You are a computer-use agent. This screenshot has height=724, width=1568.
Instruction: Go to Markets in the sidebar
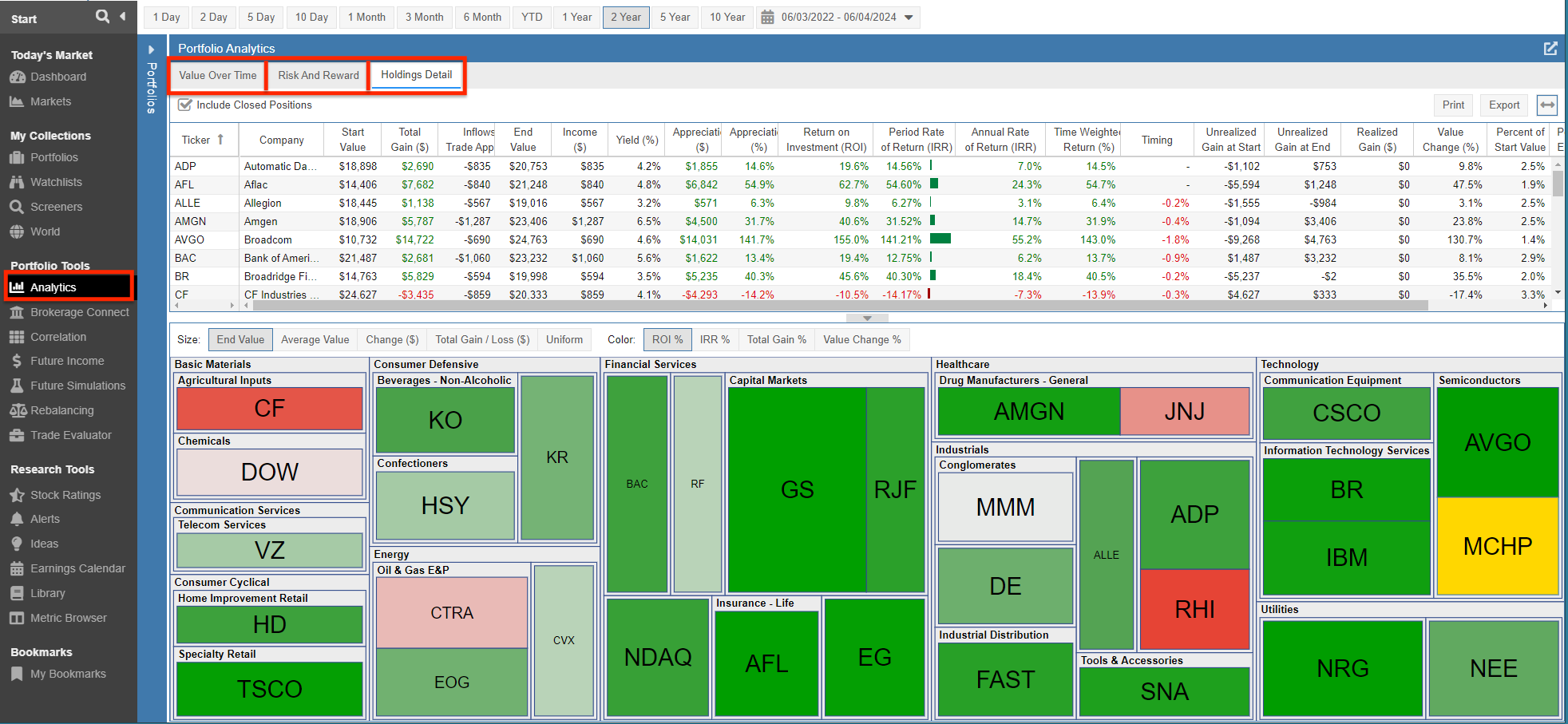coord(50,101)
